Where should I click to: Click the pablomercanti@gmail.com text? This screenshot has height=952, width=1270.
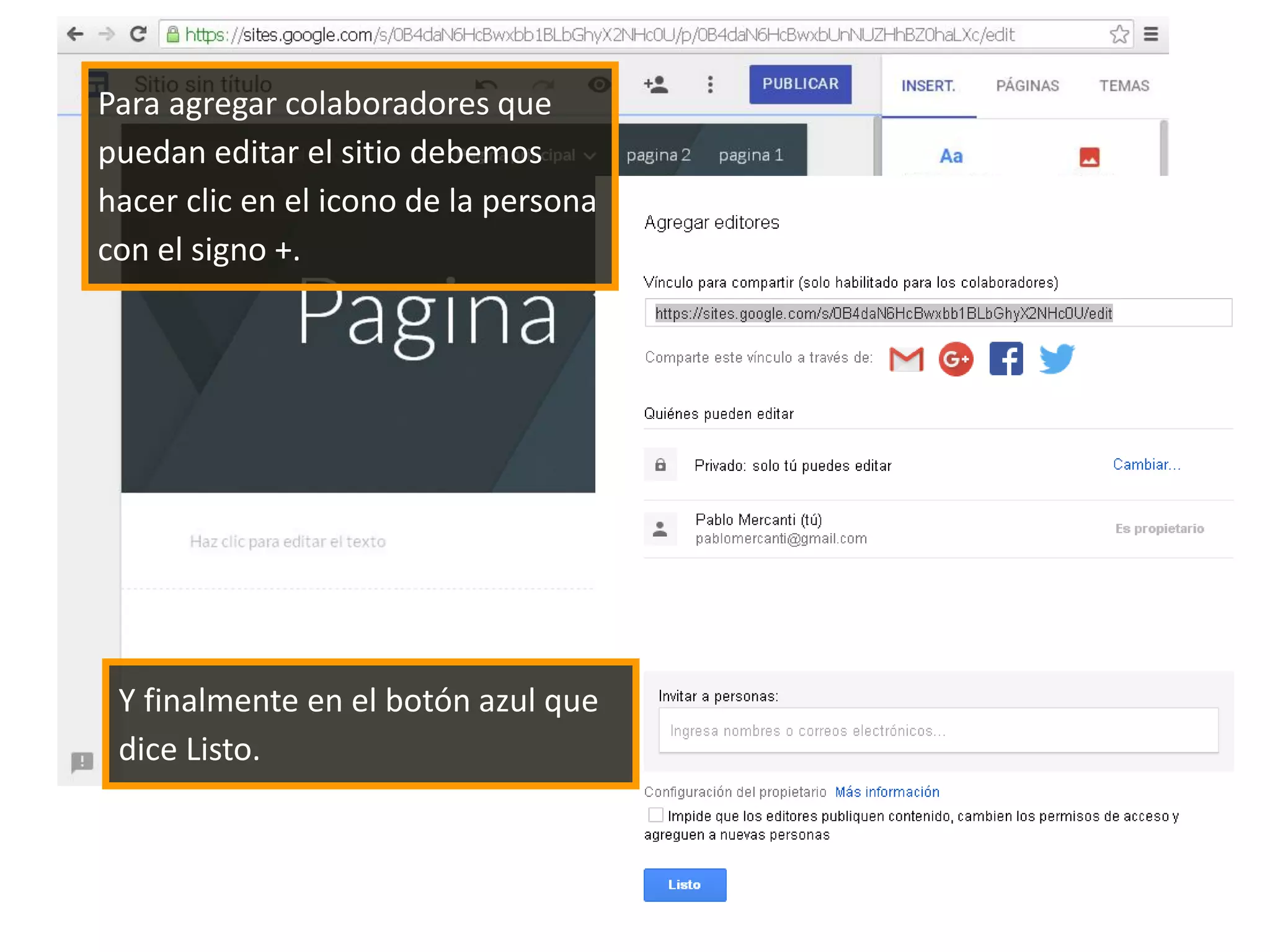coord(781,539)
